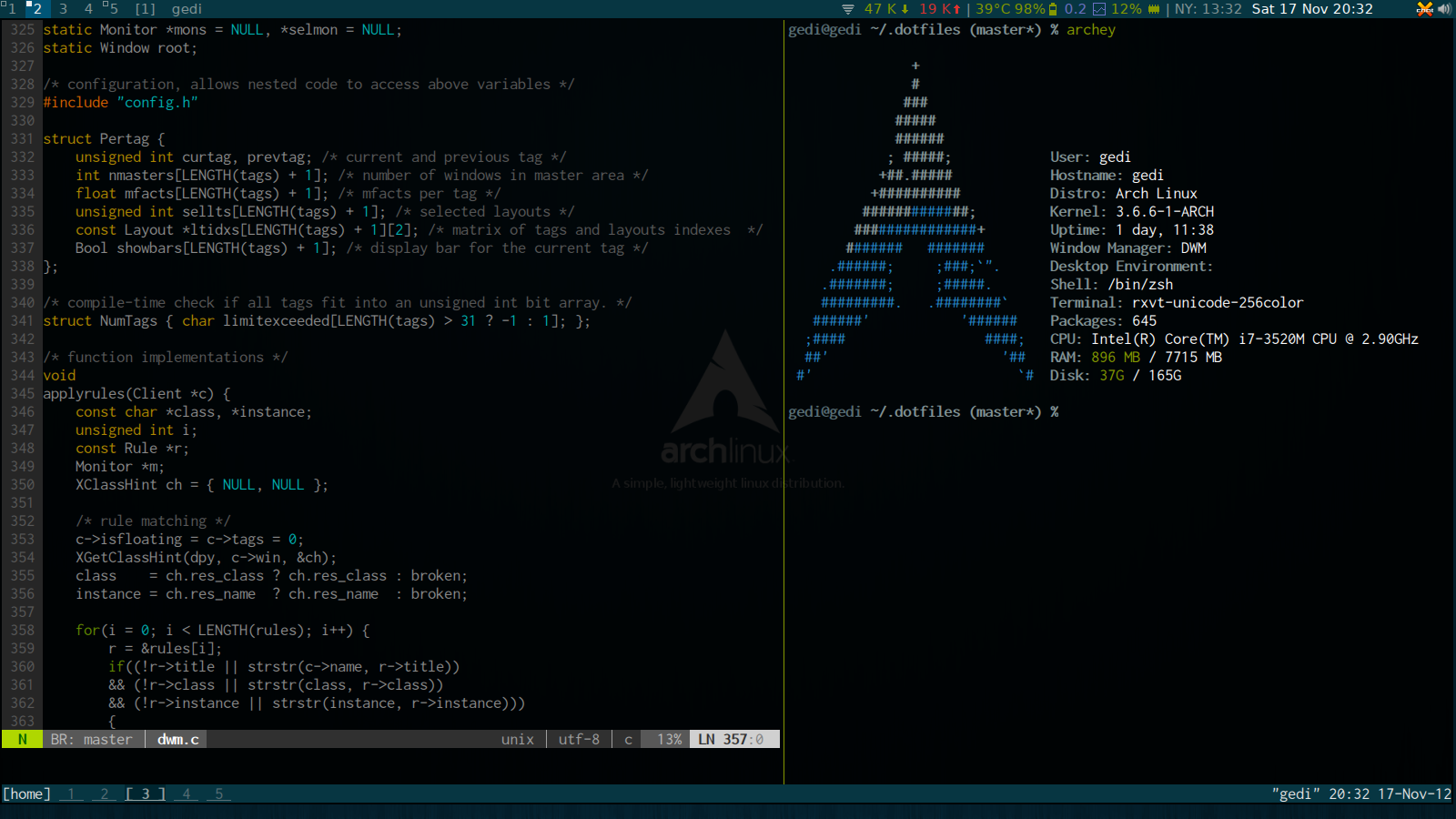The image size is (1456, 819).
Task: Switch to tmux window 4
Action: pos(186,794)
